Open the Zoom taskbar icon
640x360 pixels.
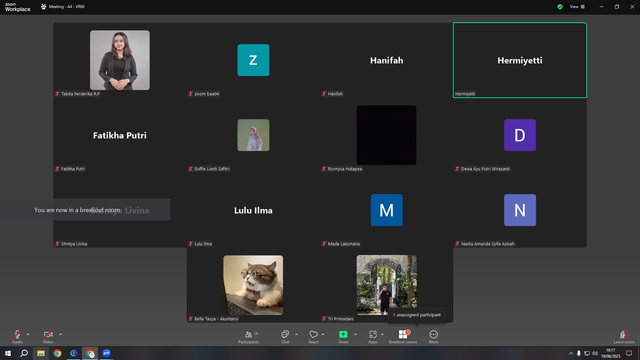(107, 353)
